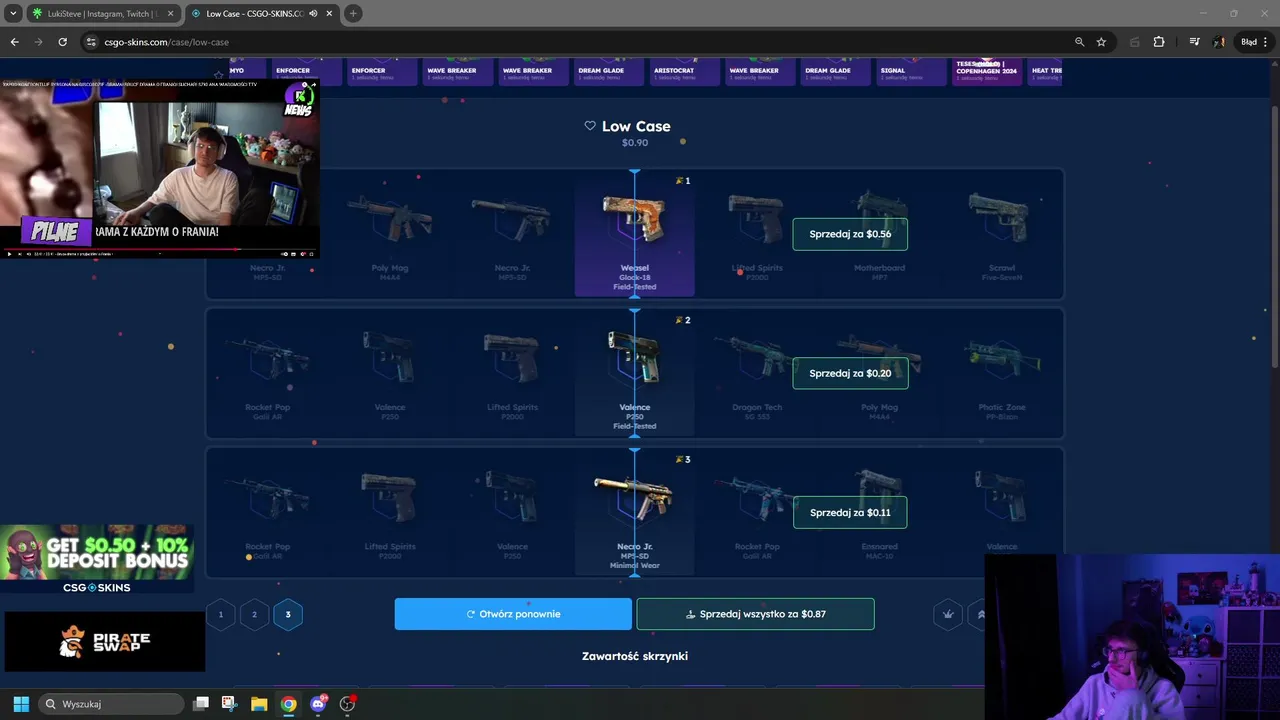The image size is (1280, 720).
Task: Open the OBS icon in the taskbar
Action: (348, 704)
